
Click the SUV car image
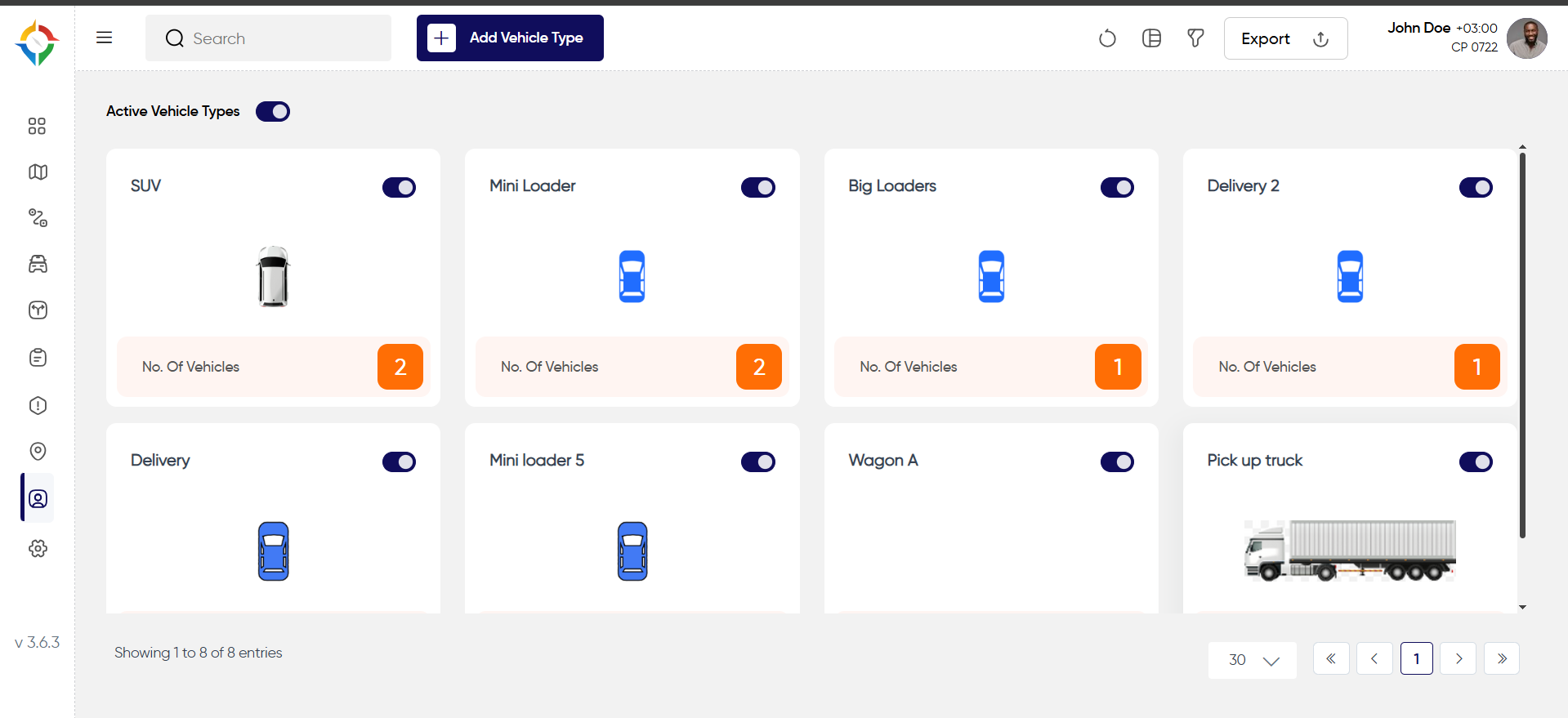pyautogui.click(x=273, y=276)
